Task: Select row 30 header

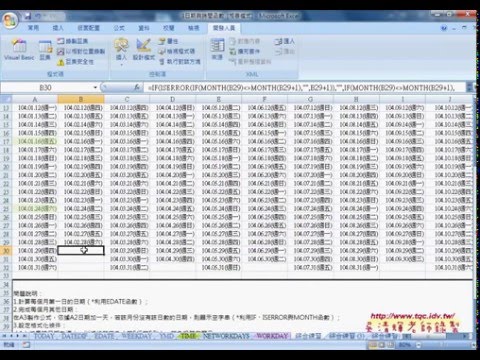Action: click(6, 251)
